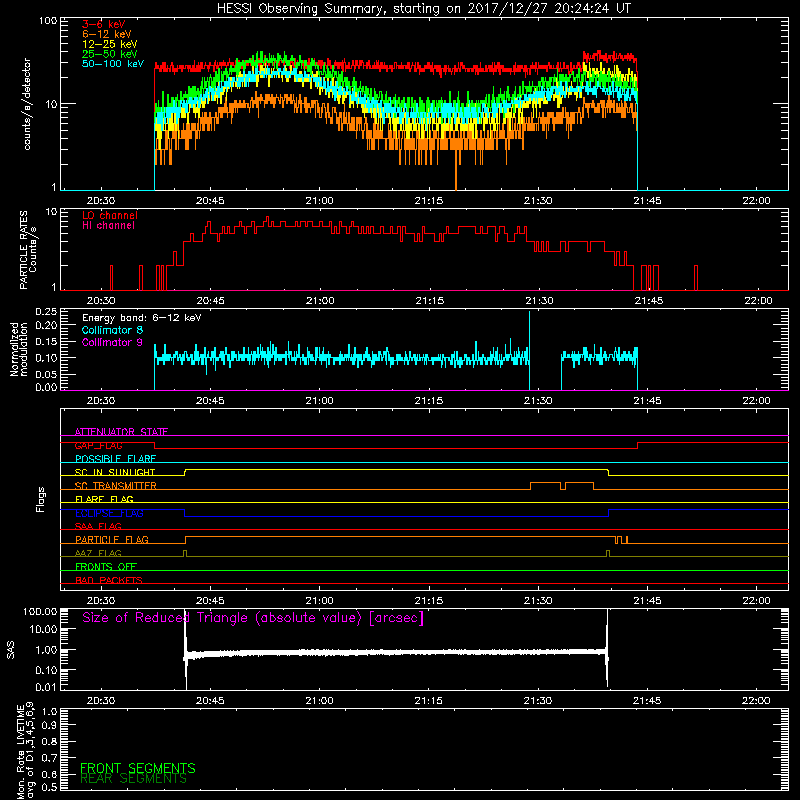Screen dimensions: 800x800
Task: Click the LO channel legend label
Action: pyautogui.click(x=110, y=215)
